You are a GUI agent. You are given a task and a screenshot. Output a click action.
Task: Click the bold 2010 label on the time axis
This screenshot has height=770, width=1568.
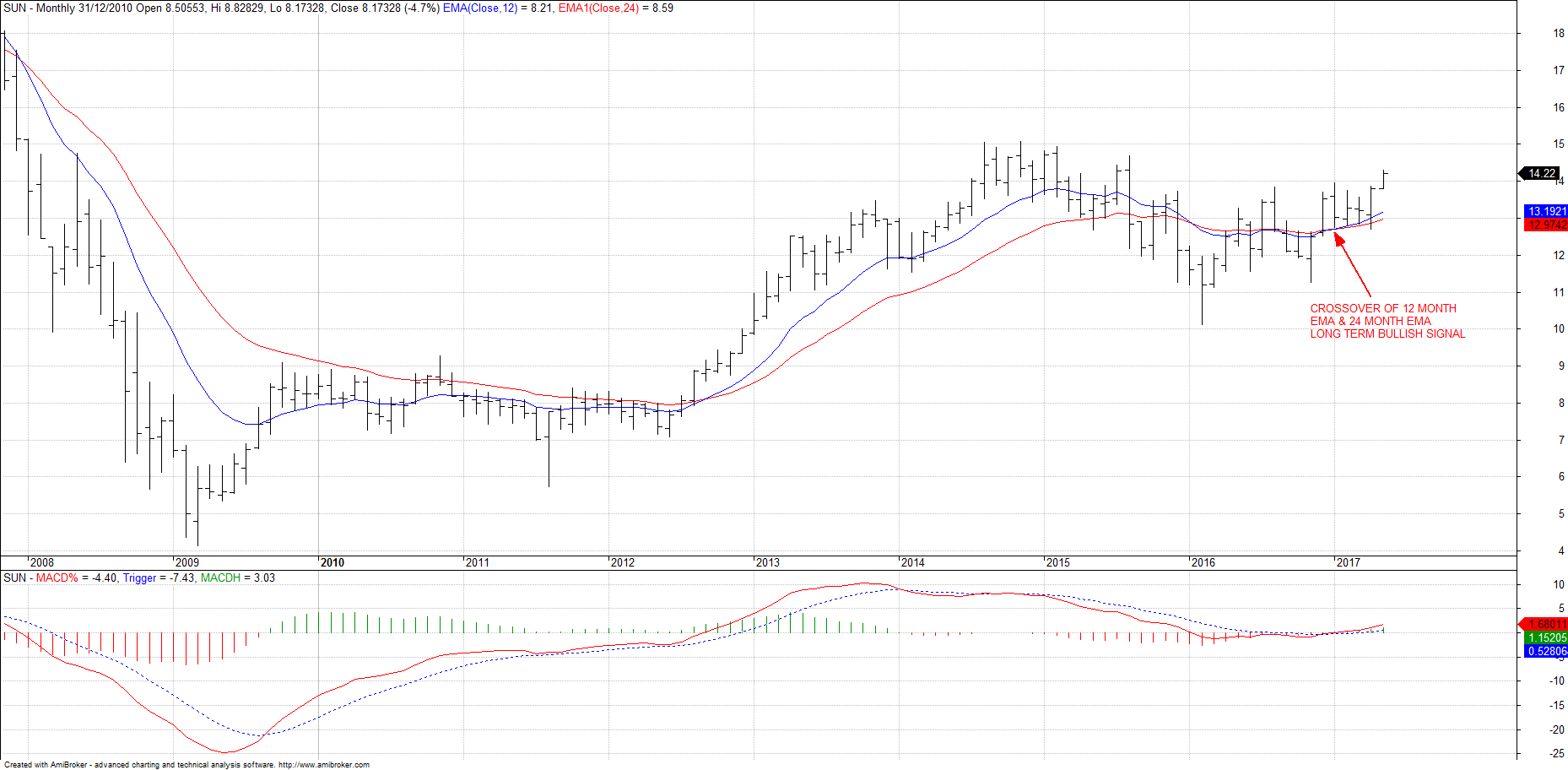(x=333, y=562)
